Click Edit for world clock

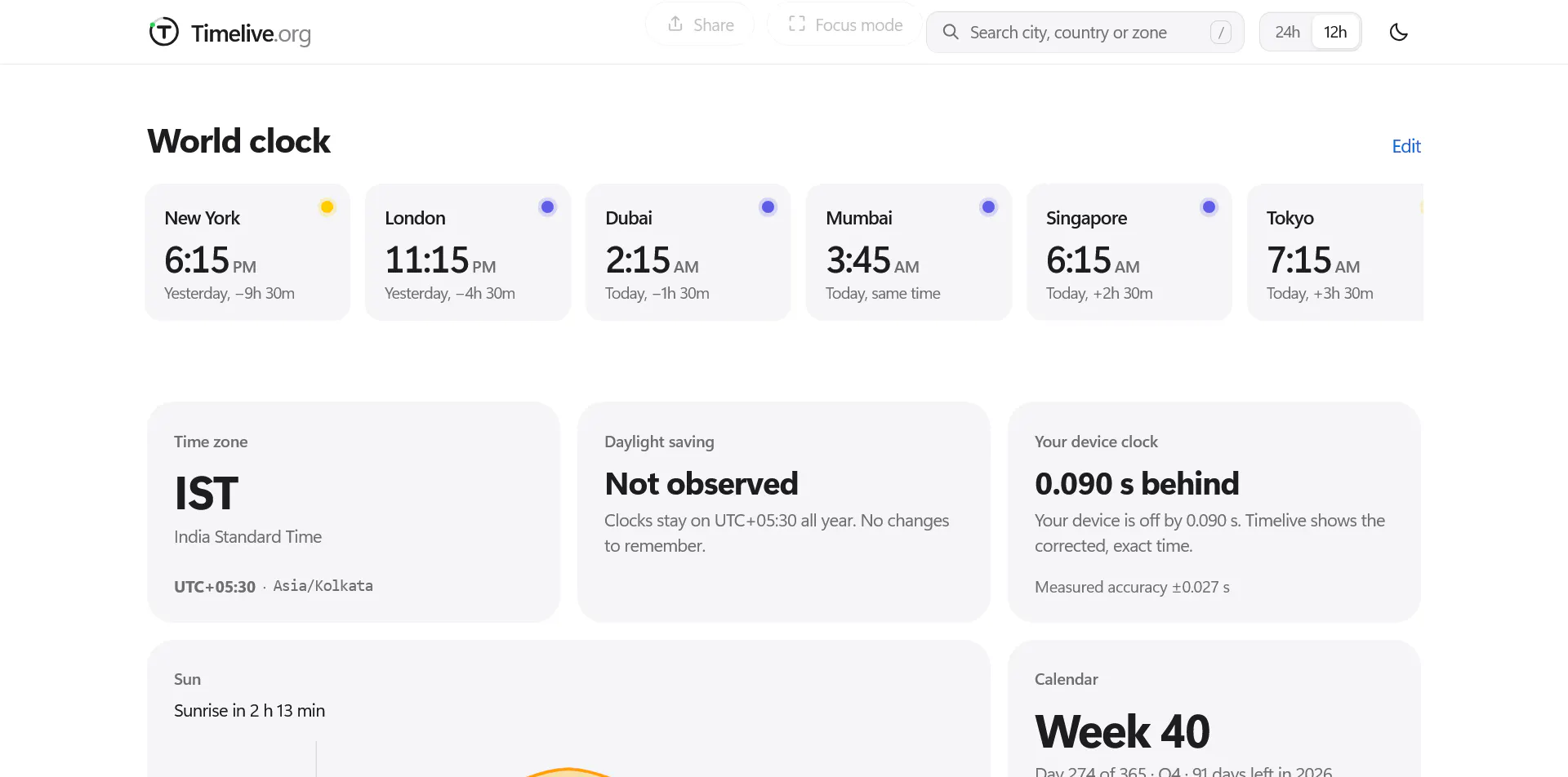[1406, 146]
